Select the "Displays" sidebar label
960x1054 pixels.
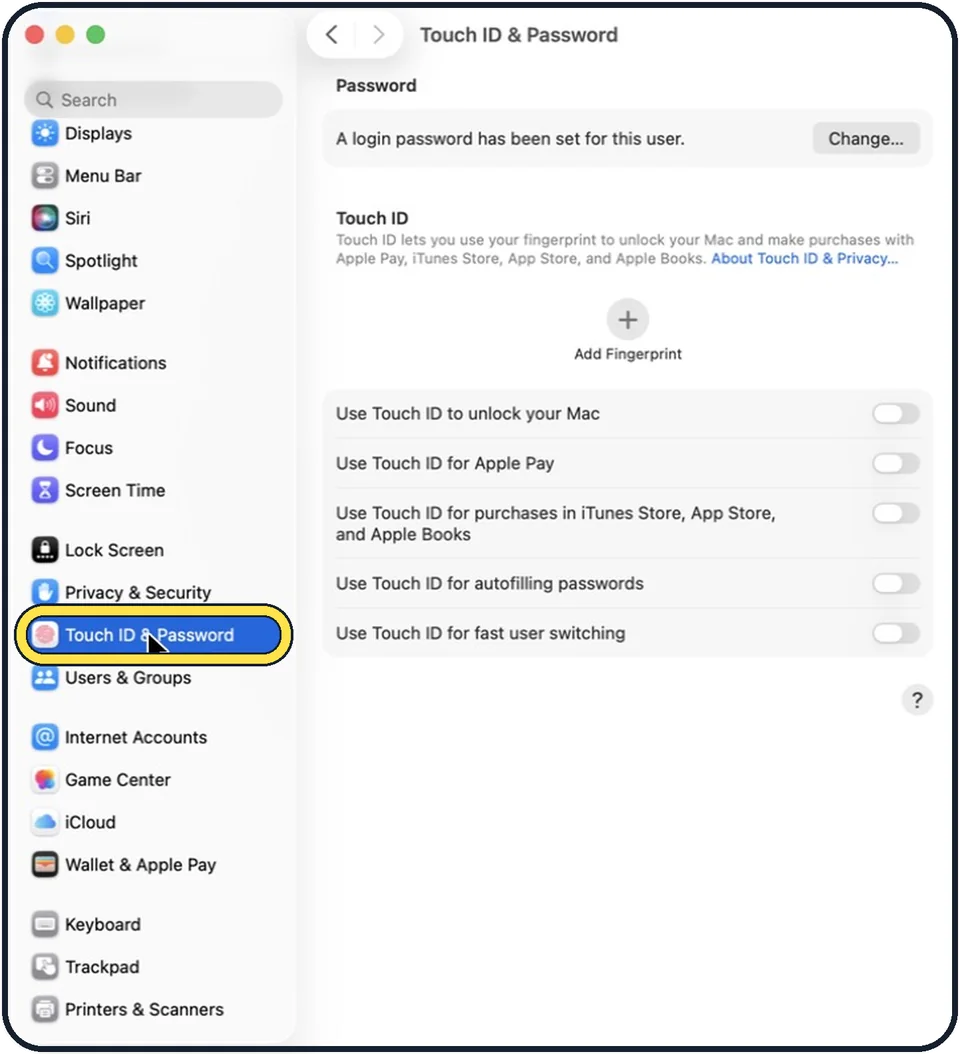click(98, 134)
